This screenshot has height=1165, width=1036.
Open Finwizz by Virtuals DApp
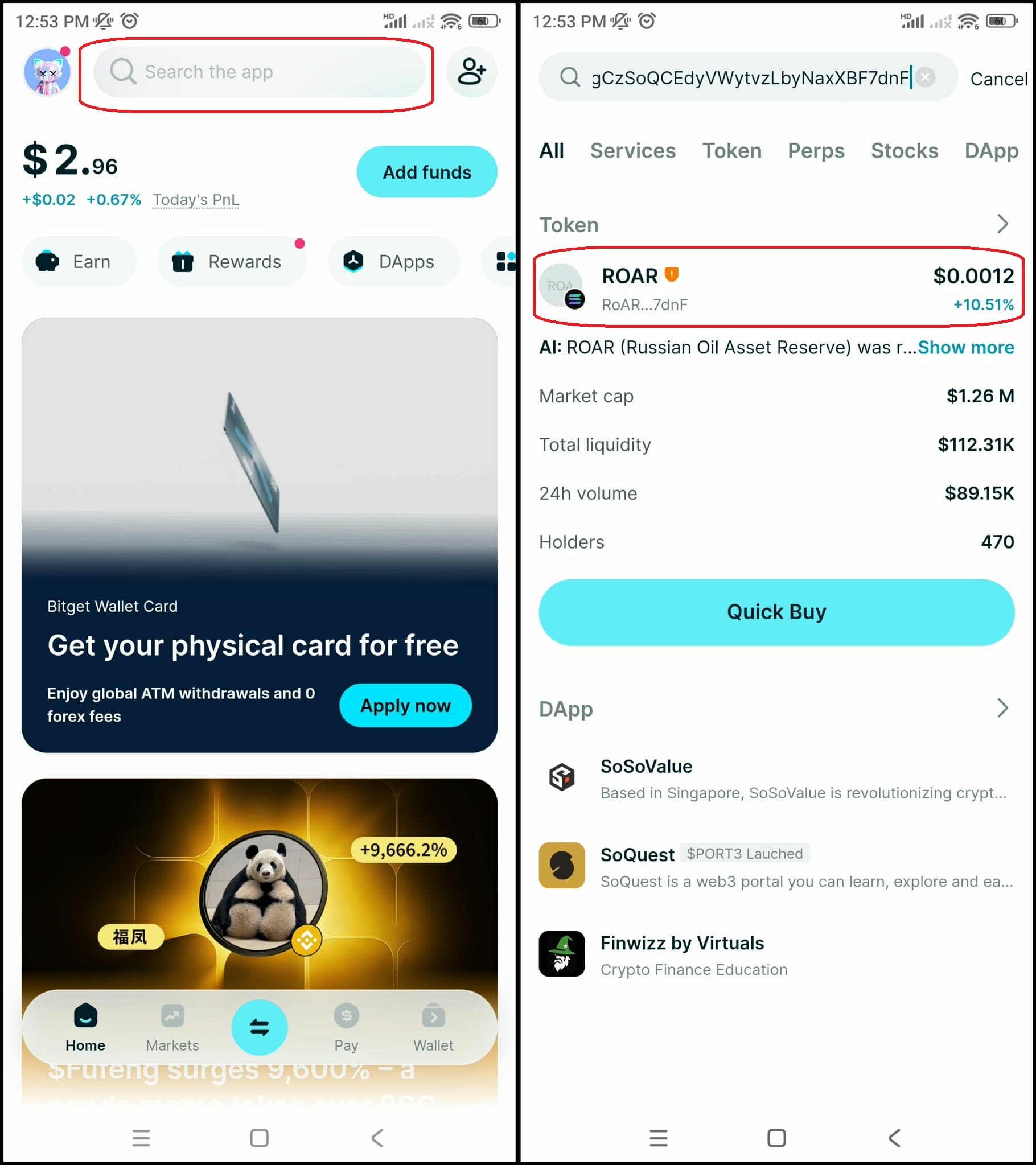tap(776, 954)
